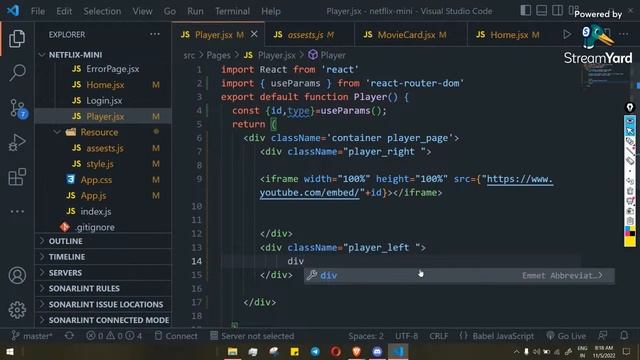640x360 pixels.
Task: Open Explorer panel more actions ellipsis
Action: coord(155,34)
